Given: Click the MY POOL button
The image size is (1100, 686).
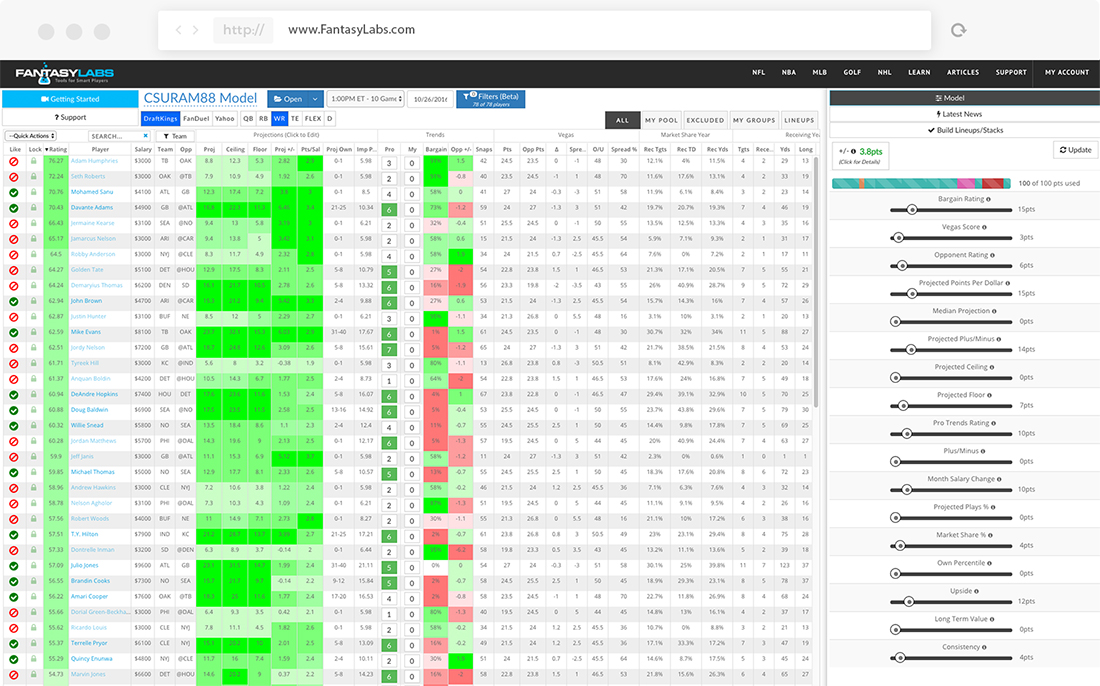Looking at the screenshot, I should click(662, 120).
